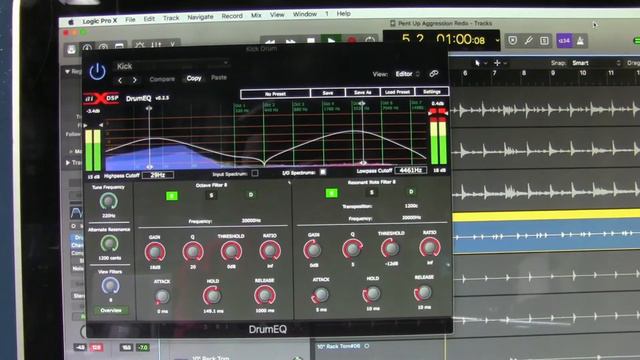The image size is (640, 360).
Task: Open the Window menu
Action: click(304, 14)
